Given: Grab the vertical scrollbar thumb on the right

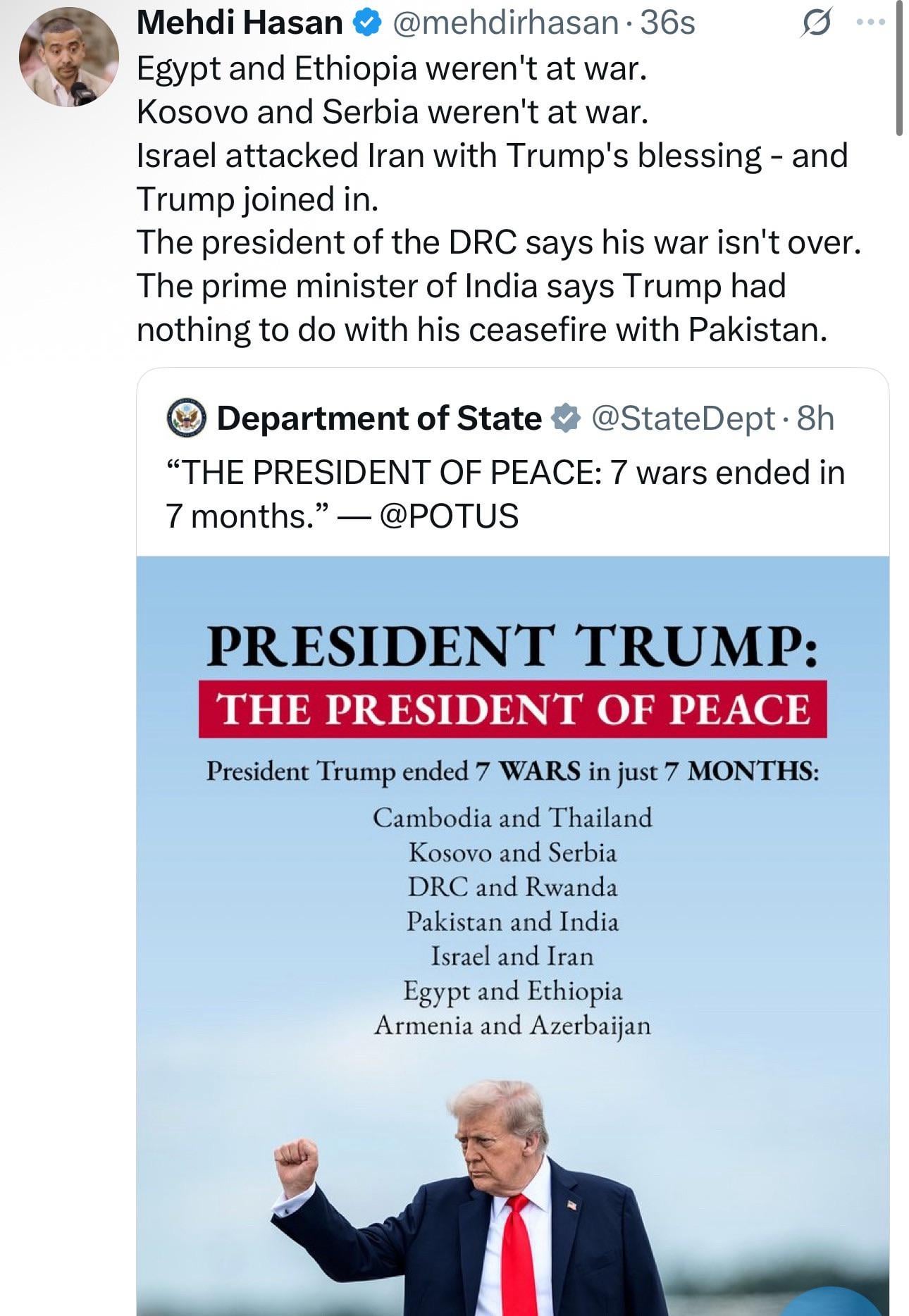Looking at the screenshot, I should coord(898,67).
